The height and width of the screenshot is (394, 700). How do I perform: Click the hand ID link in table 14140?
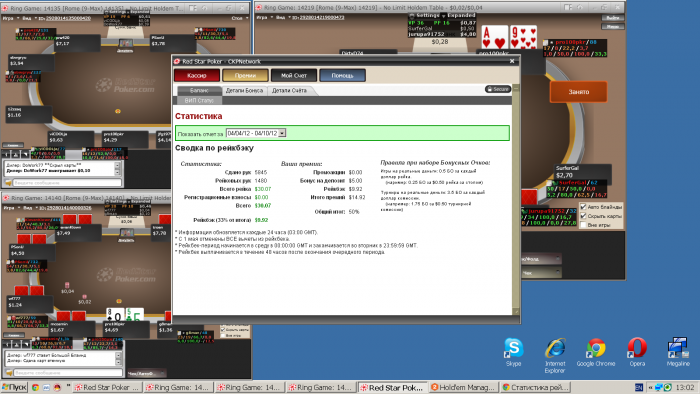[x=68, y=207]
